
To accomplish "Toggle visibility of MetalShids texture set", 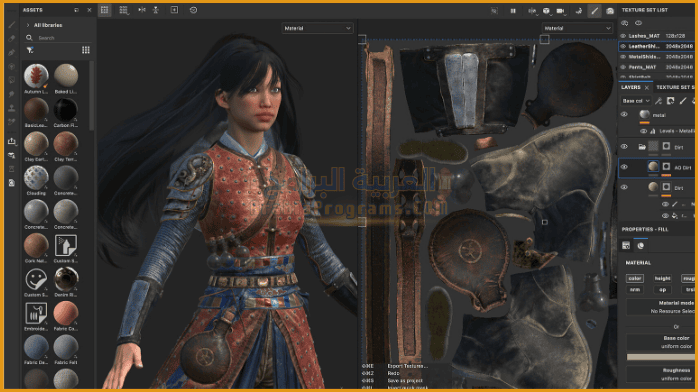I will point(623,57).
